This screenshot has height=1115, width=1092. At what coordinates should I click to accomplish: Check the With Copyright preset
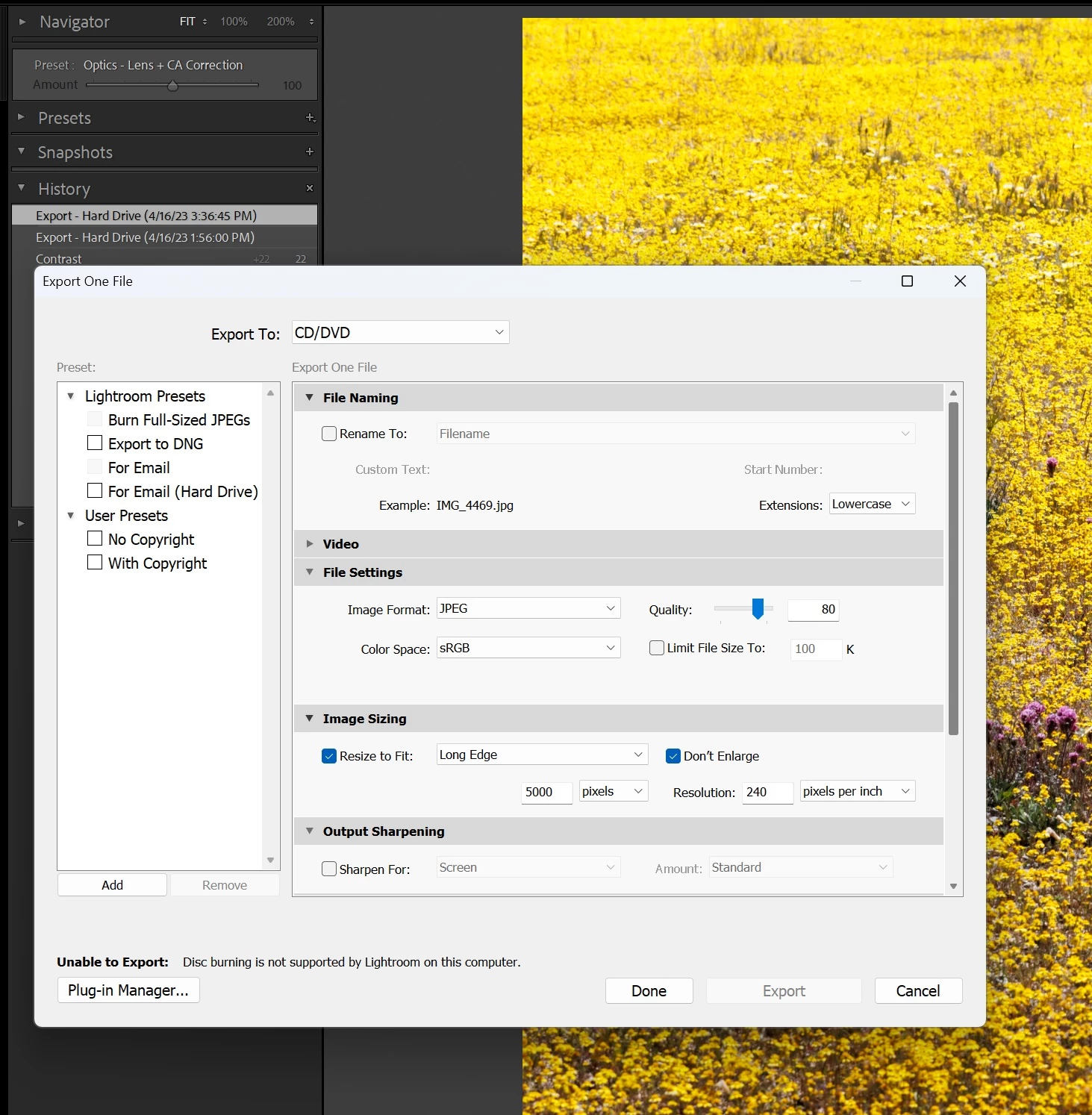(x=95, y=563)
